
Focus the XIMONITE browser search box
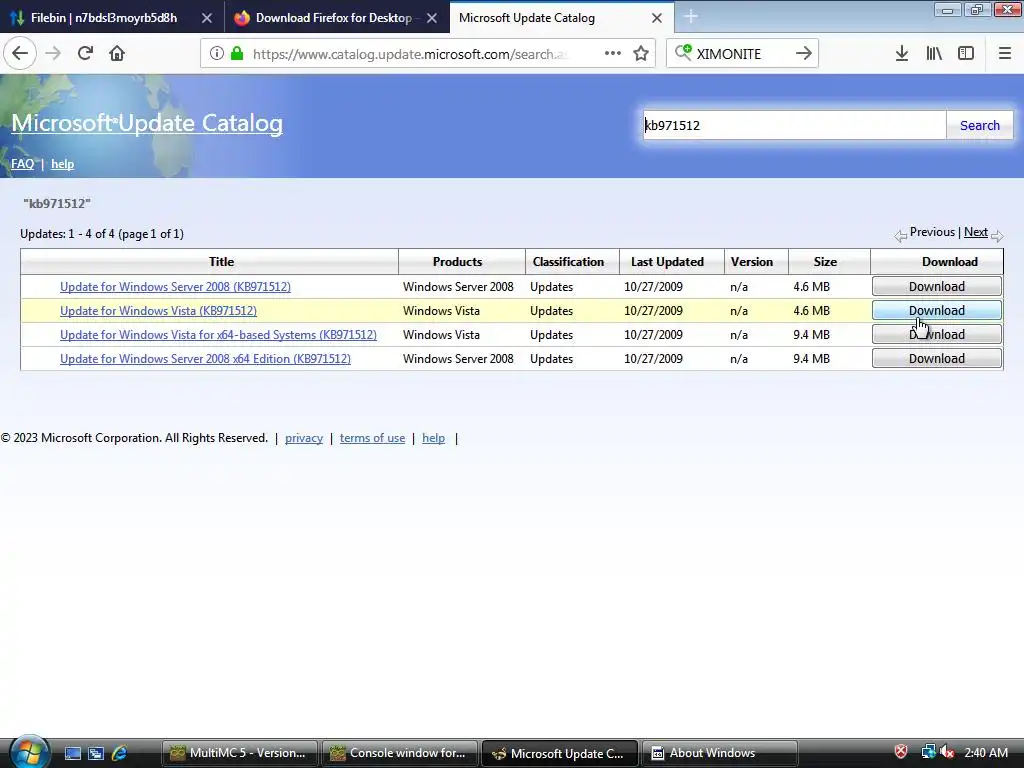tap(742, 54)
